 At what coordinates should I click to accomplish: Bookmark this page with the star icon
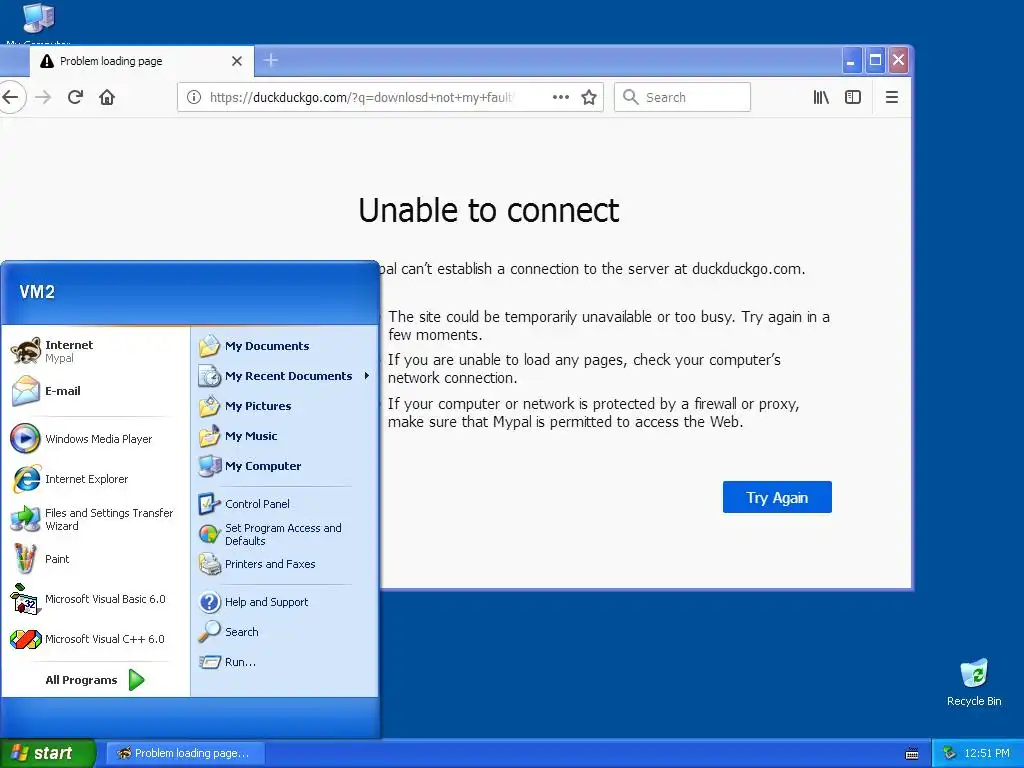(x=589, y=97)
